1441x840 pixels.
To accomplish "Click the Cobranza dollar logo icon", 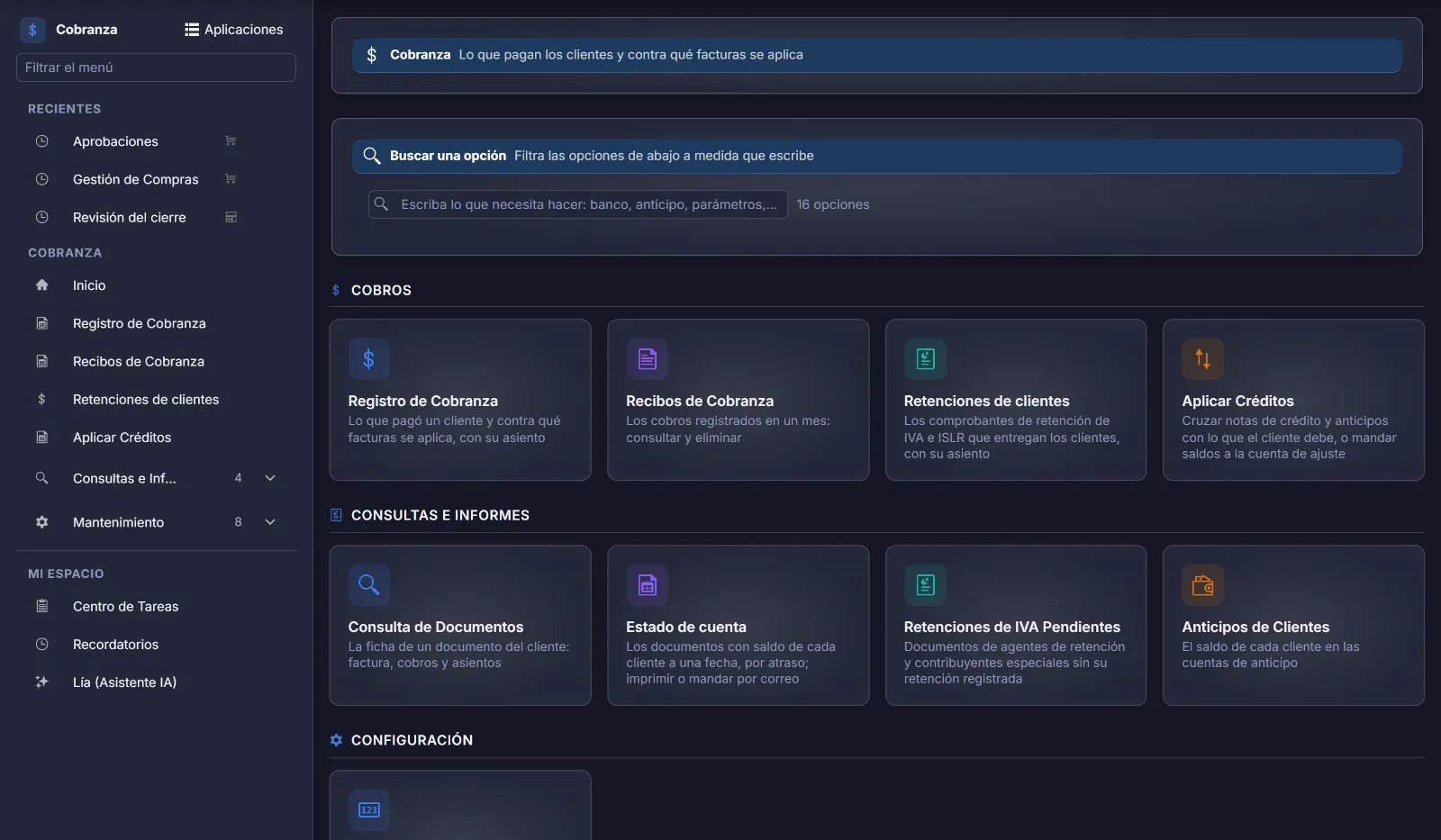I will (32, 30).
